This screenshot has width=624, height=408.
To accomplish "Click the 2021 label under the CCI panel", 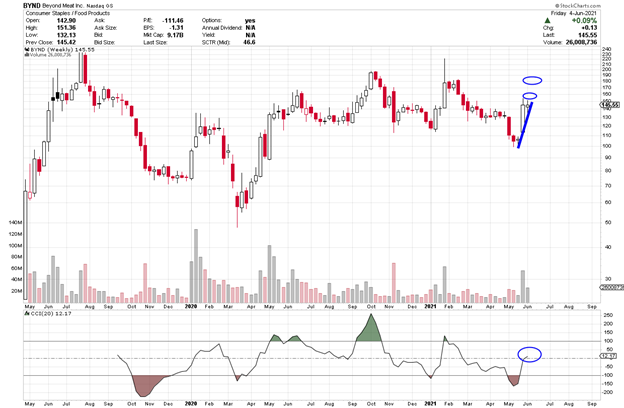I will [x=430, y=404].
